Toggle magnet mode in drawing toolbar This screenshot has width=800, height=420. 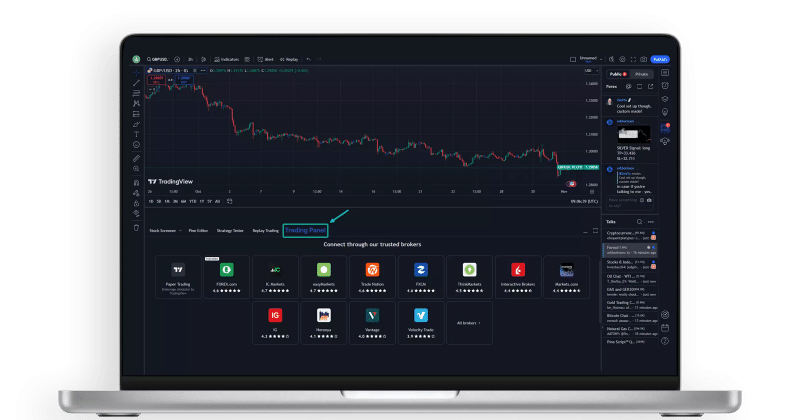136,182
